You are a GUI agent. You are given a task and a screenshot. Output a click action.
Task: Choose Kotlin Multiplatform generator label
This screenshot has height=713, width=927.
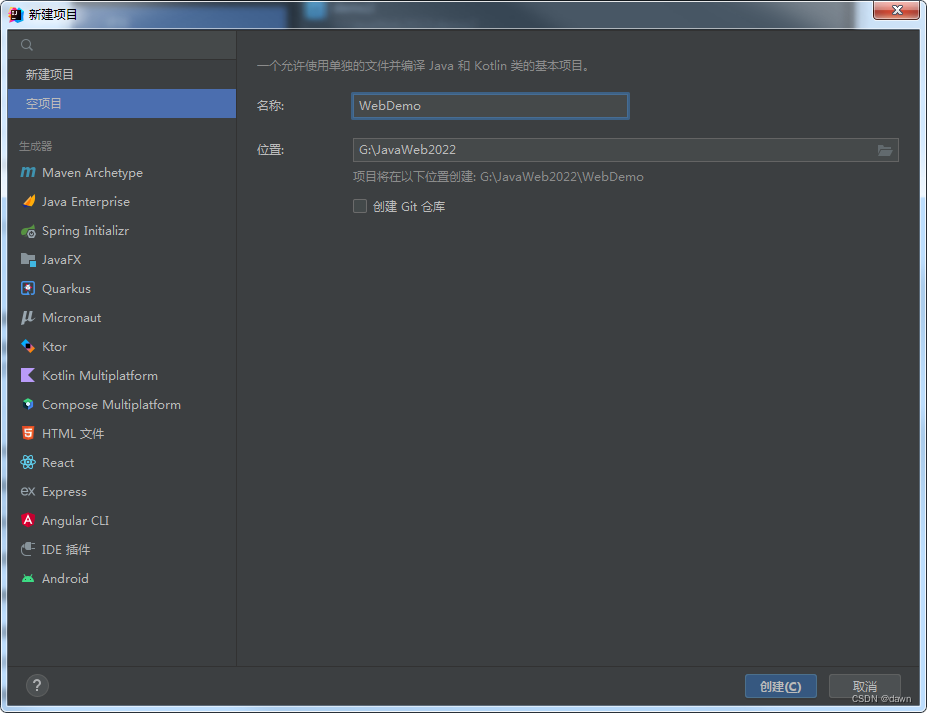[x=100, y=375]
